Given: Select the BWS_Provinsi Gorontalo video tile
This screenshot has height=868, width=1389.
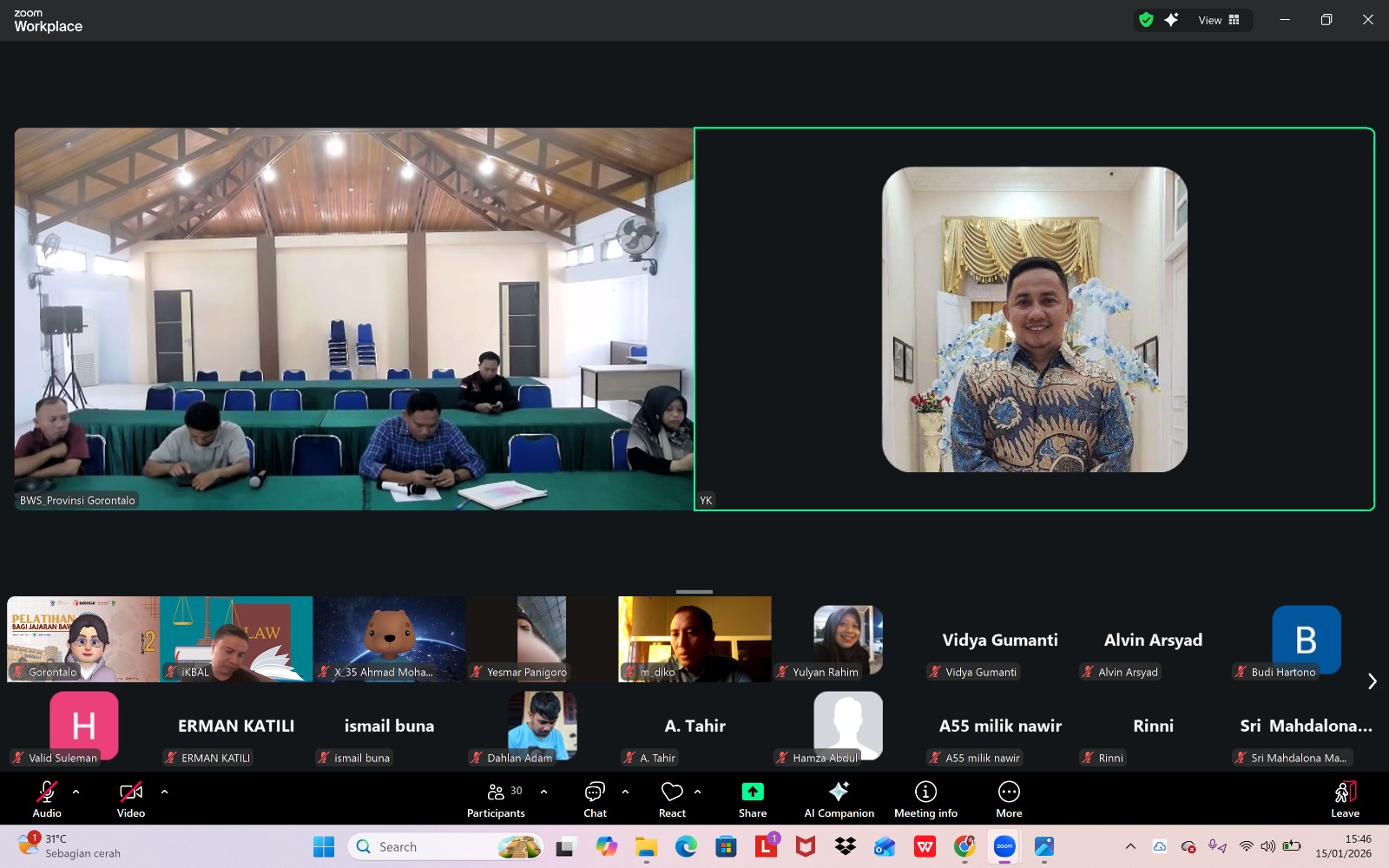Looking at the screenshot, I should [x=353, y=319].
